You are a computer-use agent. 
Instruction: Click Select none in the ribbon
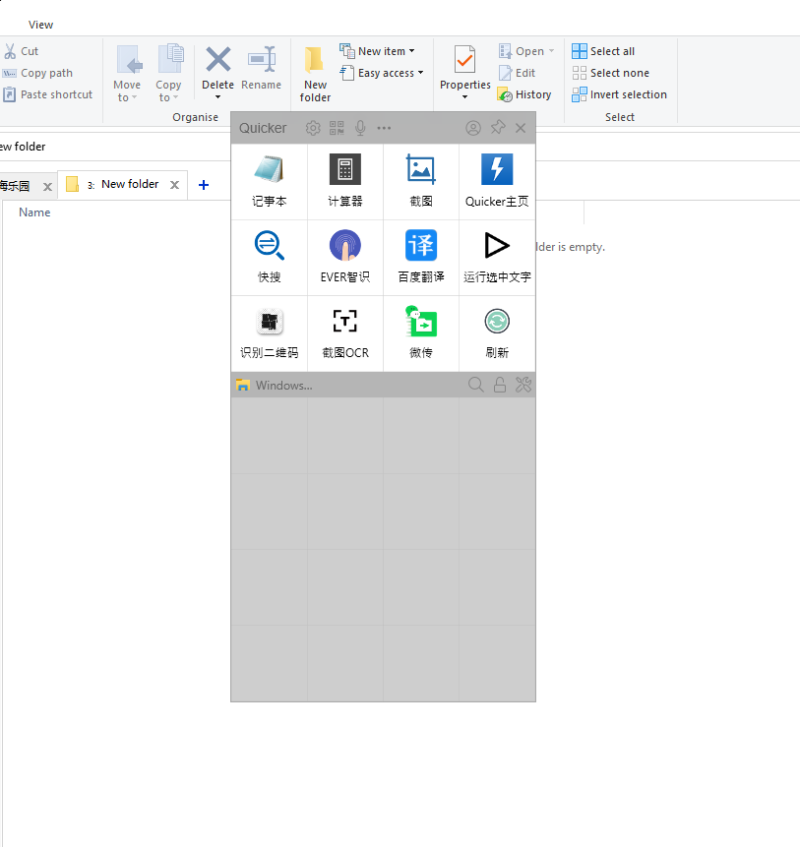(x=611, y=73)
